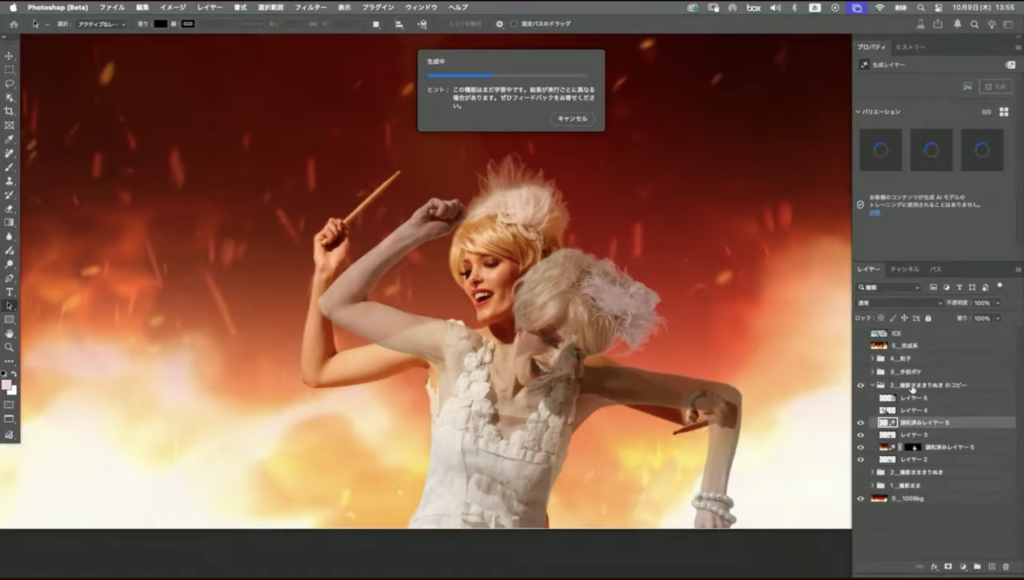The height and width of the screenshot is (580, 1024).
Task: Toggle visibility of レイヤー 3
Action: pos(860,435)
